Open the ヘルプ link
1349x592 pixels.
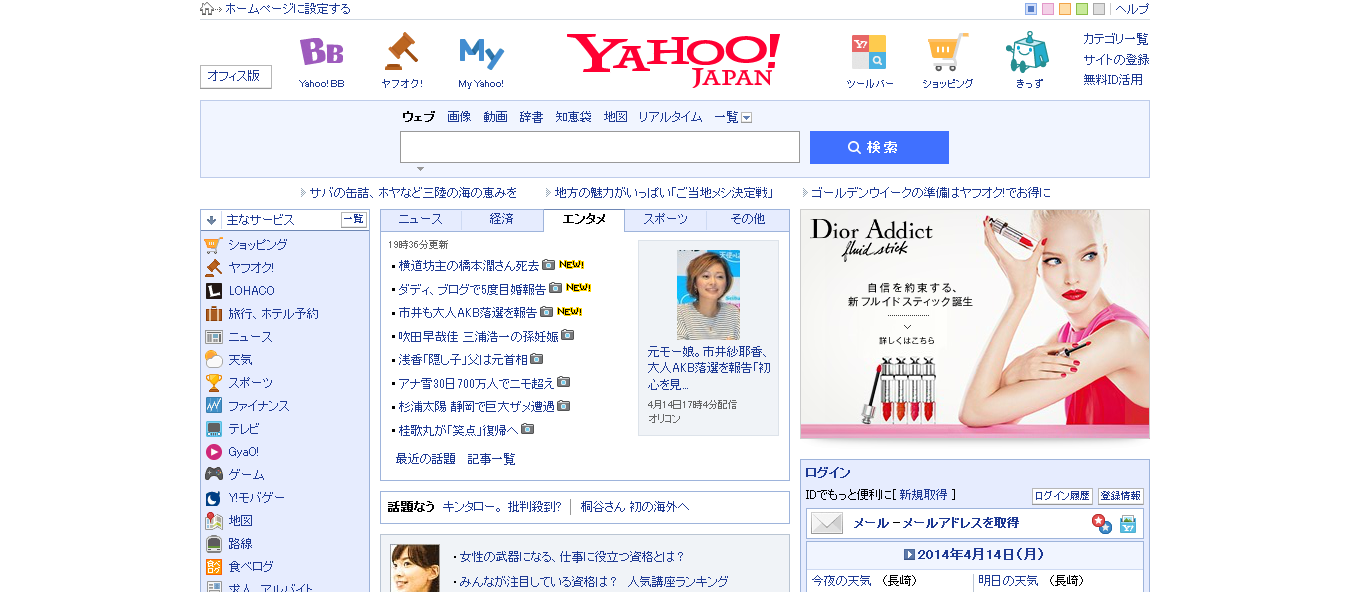tap(1132, 9)
